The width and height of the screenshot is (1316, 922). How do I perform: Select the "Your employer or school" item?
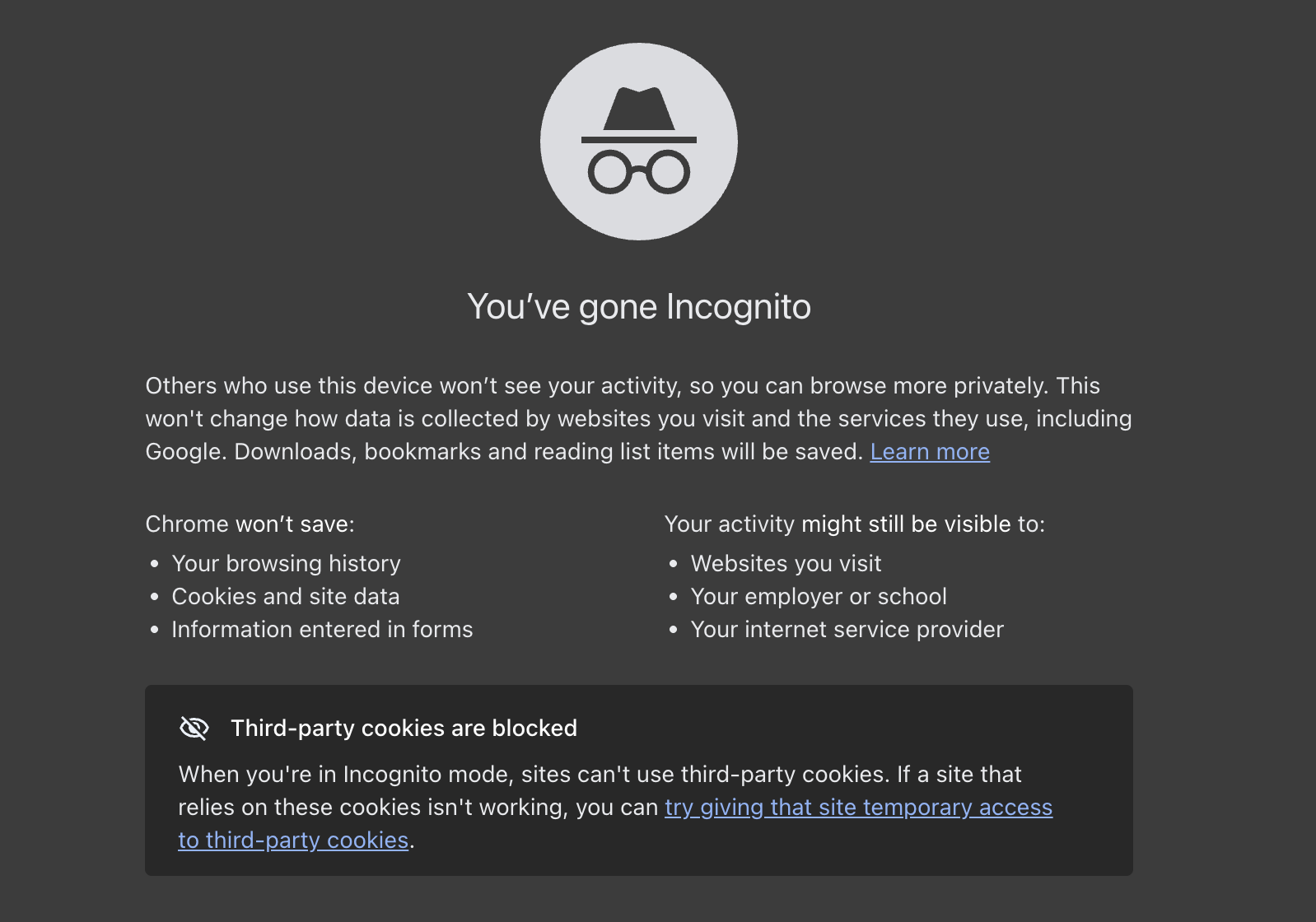[819, 596]
